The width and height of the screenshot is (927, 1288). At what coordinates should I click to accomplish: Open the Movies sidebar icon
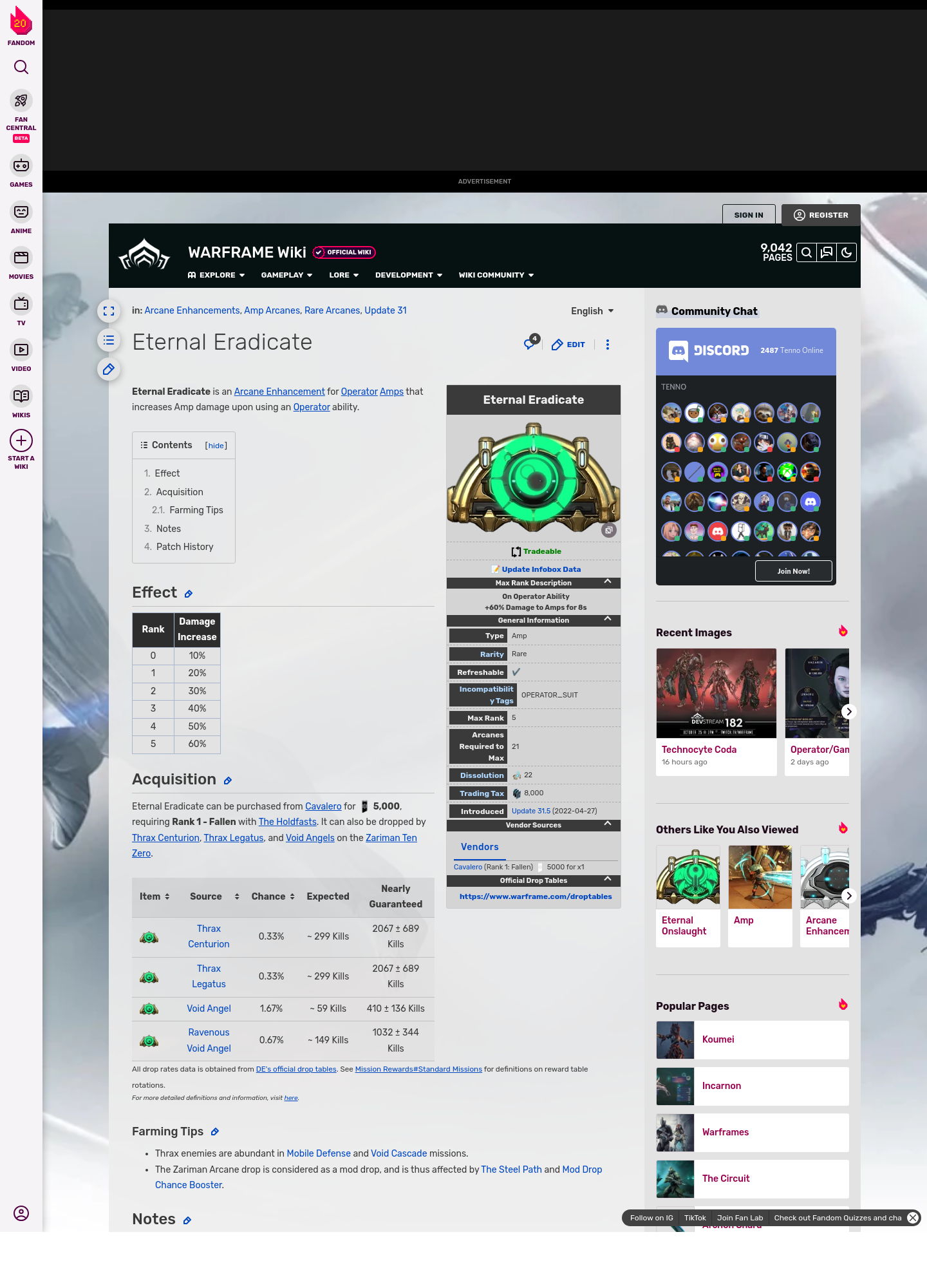[x=21, y=258]
